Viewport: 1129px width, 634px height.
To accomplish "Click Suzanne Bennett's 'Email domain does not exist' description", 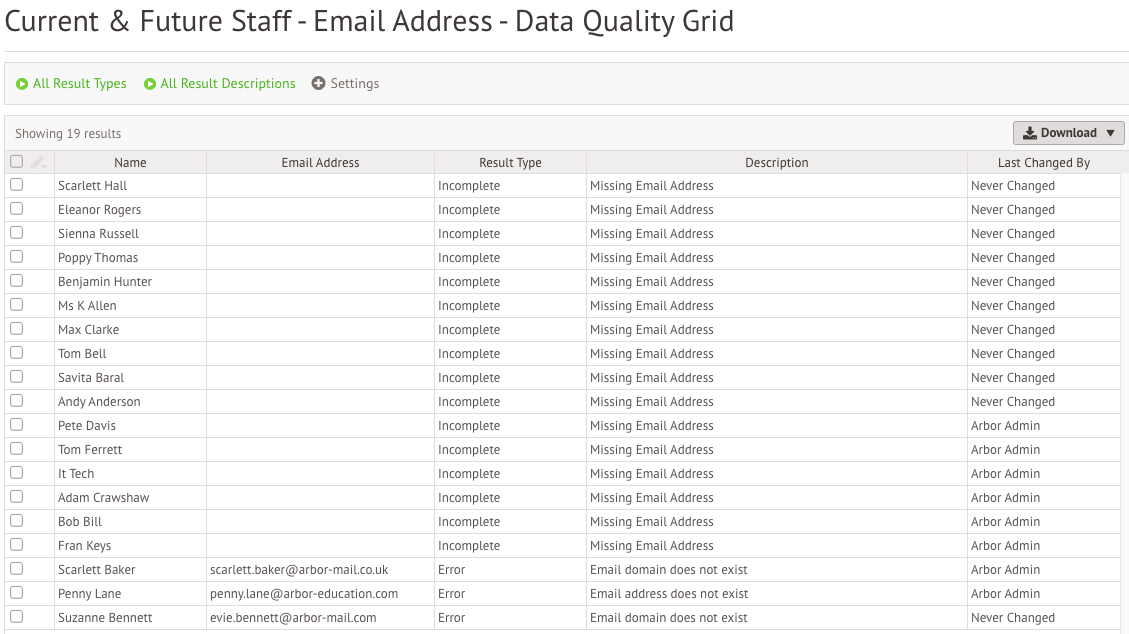I will [669, 617].
